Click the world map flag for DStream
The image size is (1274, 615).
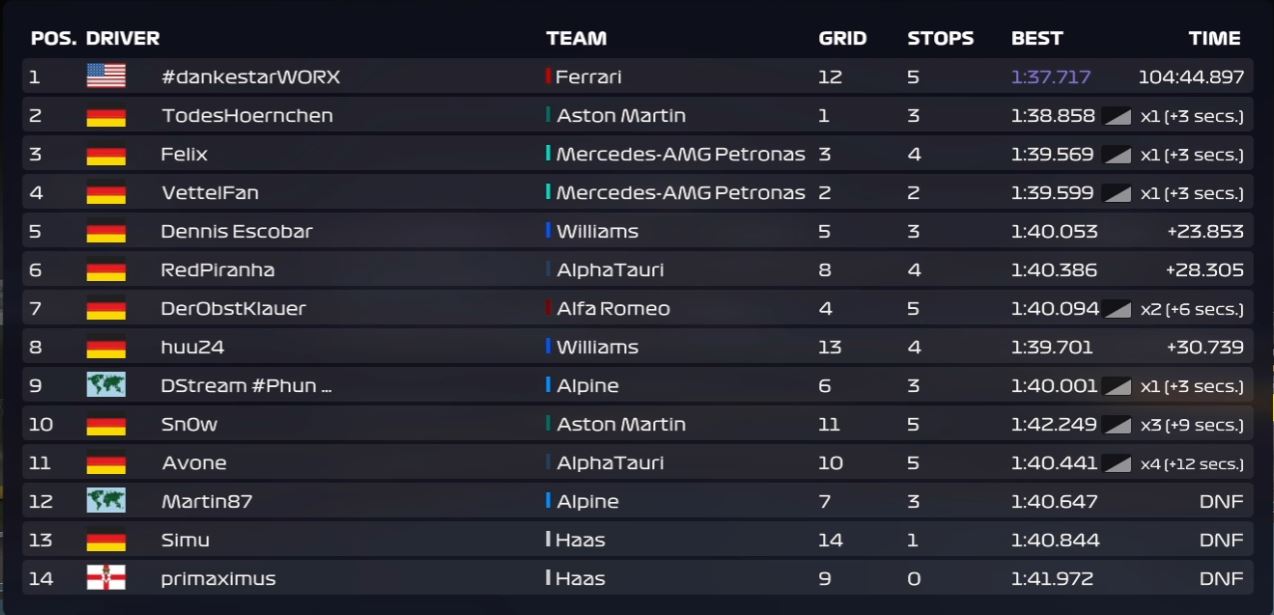(106, 385)
